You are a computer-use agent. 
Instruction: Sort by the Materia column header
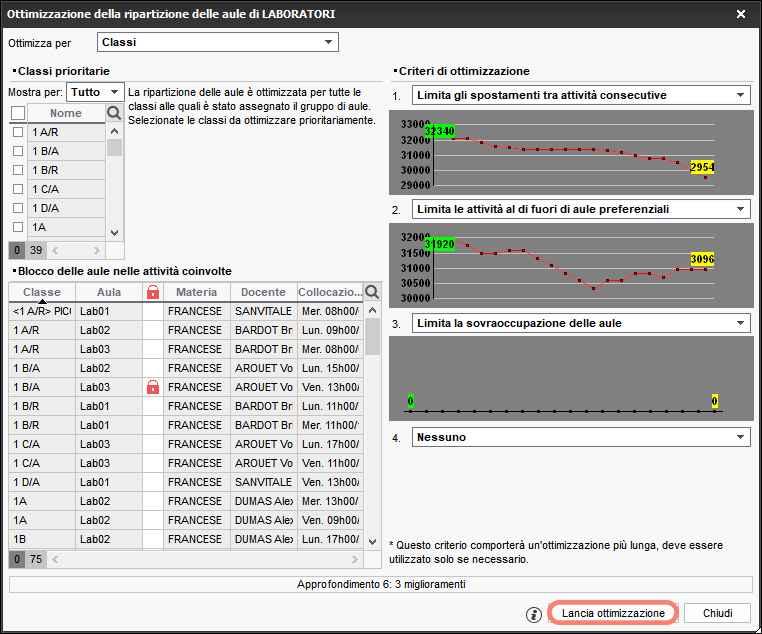tap(196, 292)
